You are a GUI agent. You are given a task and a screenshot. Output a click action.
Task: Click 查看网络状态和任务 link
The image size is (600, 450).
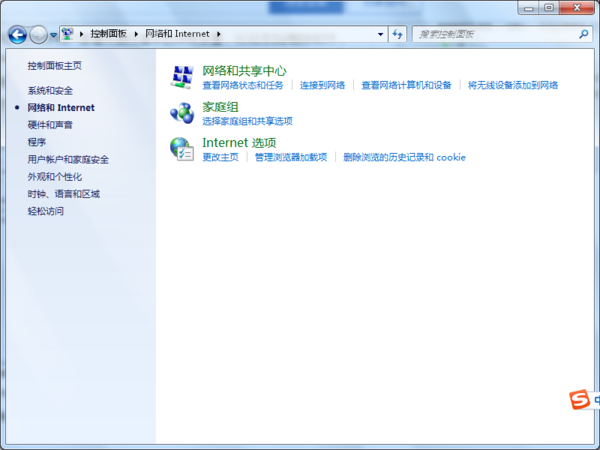point(243,85)
